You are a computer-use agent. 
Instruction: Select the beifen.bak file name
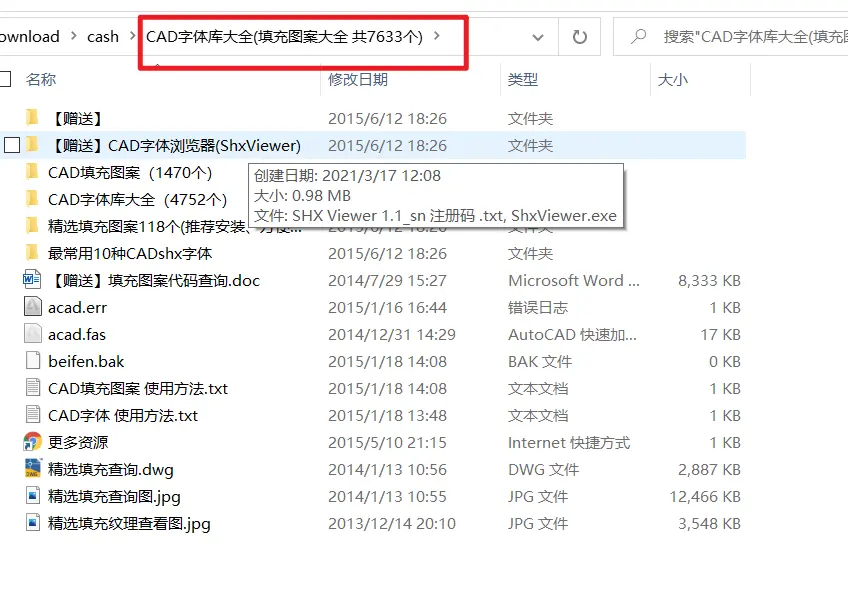click(86, 361)
